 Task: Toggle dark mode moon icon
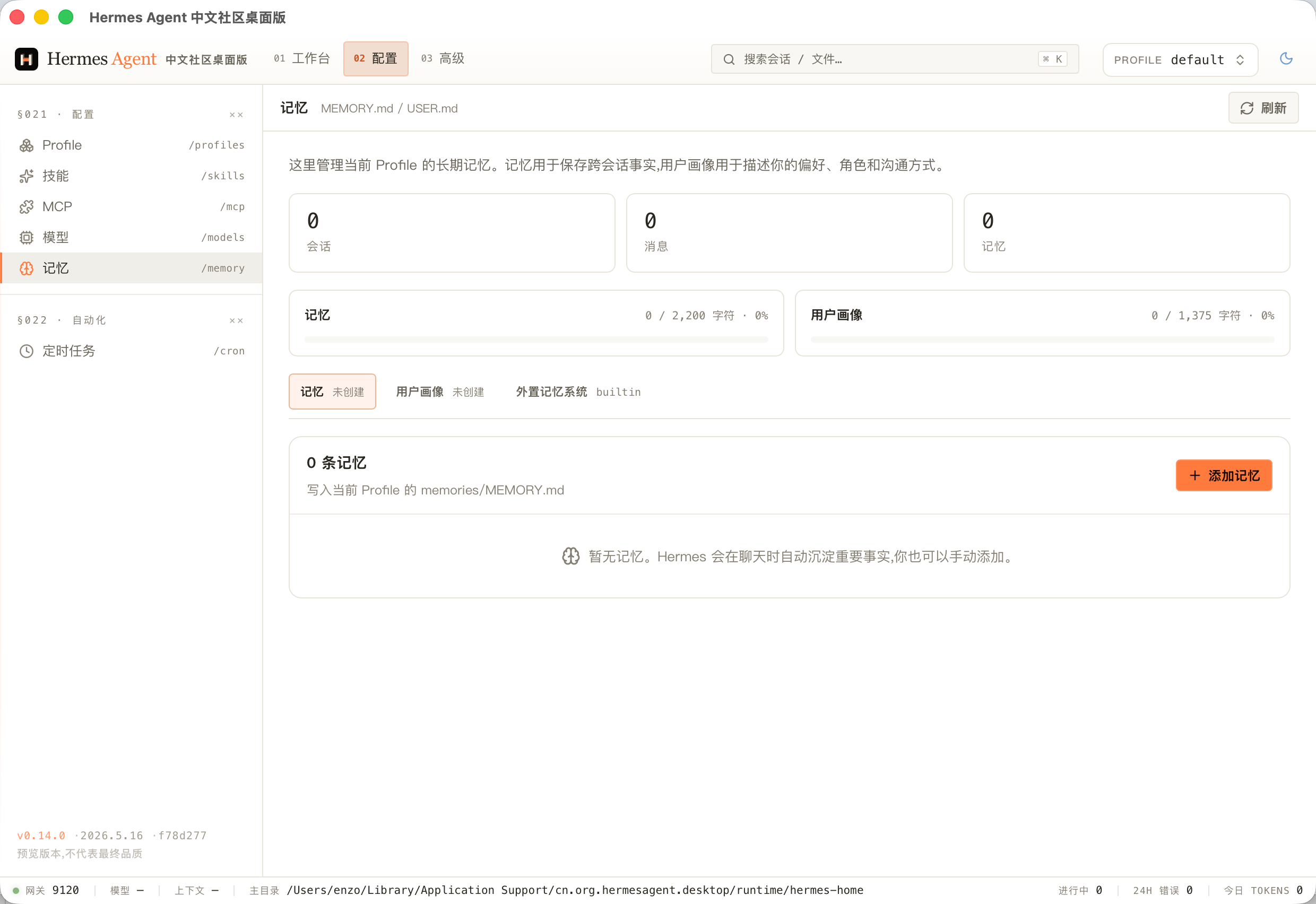(1286, 58)
